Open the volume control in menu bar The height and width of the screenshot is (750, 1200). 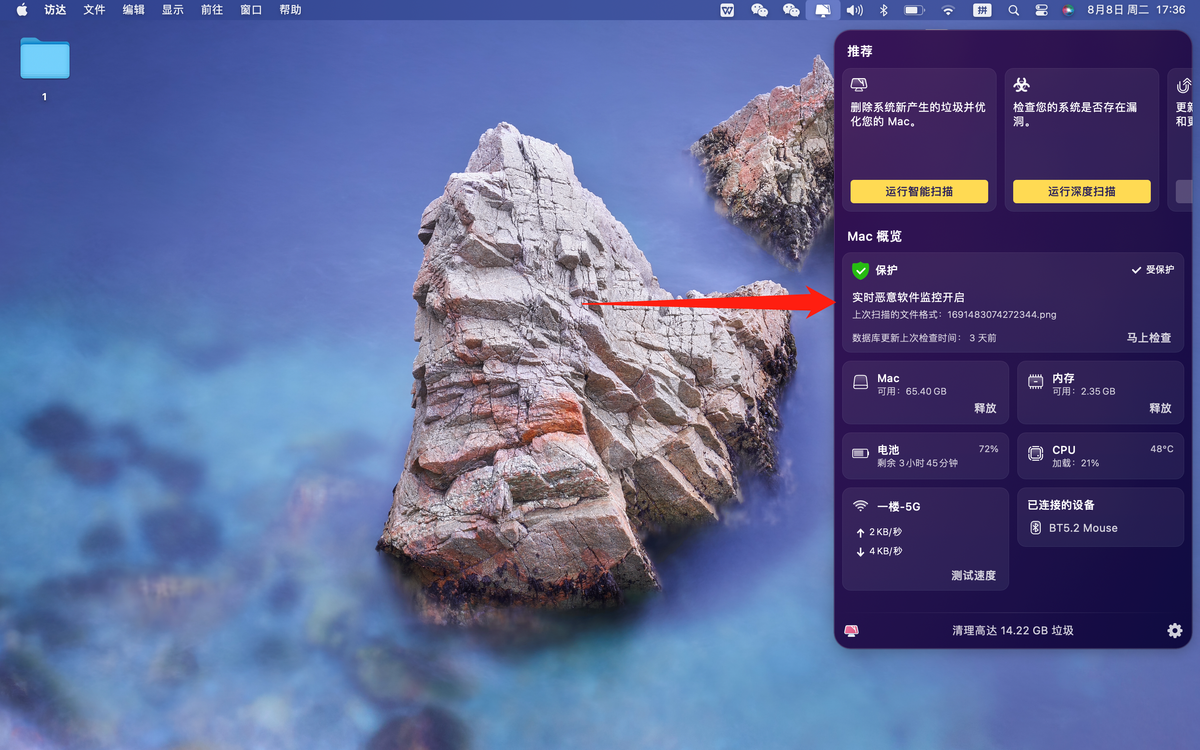click(854, 10)
